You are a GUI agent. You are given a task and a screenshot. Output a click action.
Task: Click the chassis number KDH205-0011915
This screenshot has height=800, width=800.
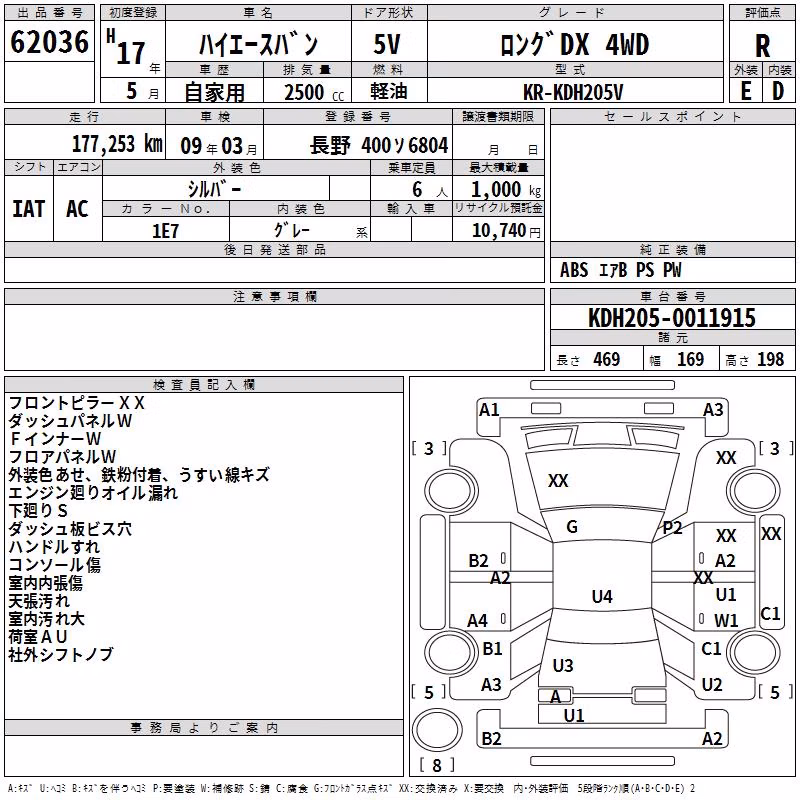[x=672, y=318]
